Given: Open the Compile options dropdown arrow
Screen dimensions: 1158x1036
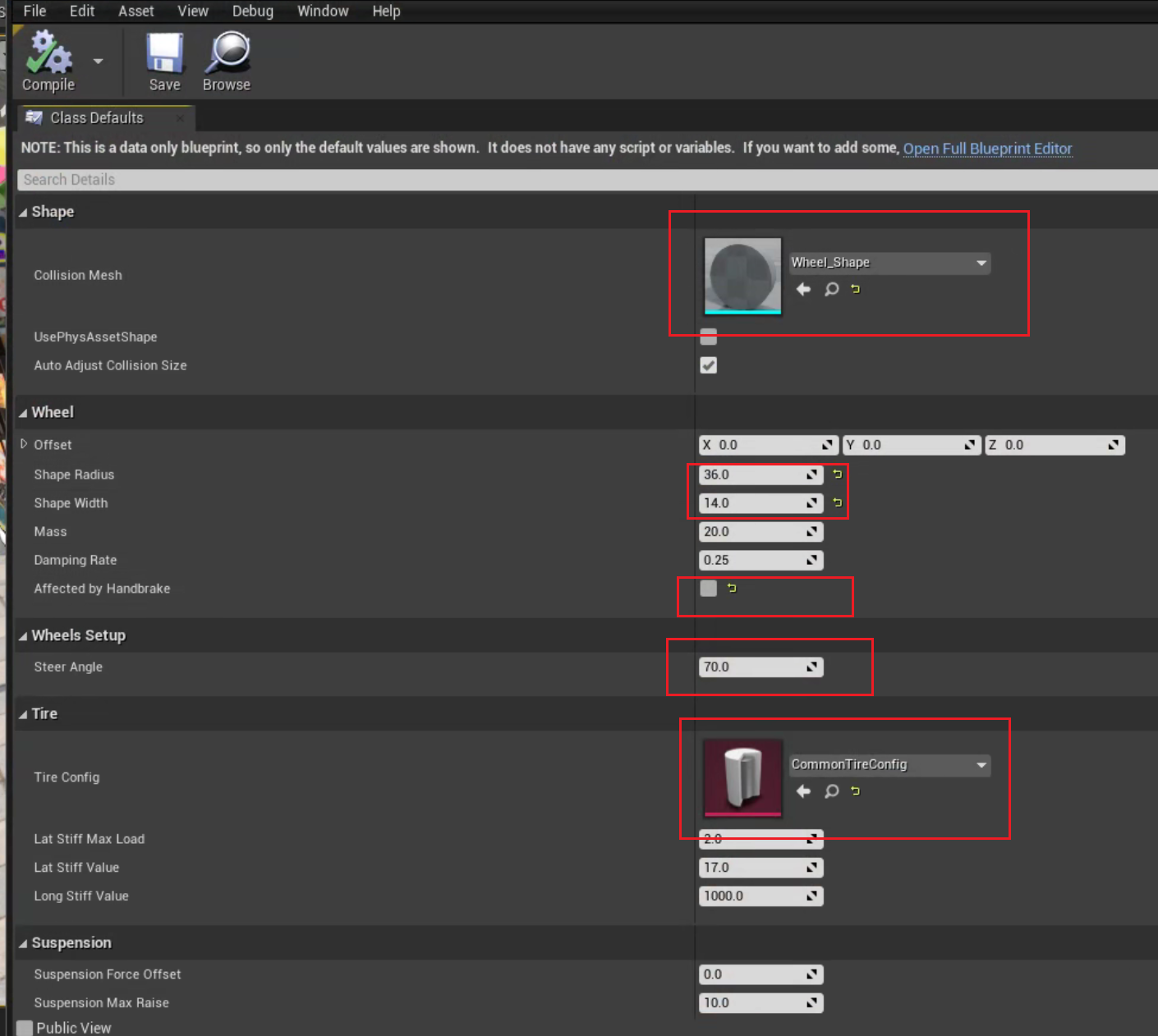Looking at the screenshot, I should 99,62.
